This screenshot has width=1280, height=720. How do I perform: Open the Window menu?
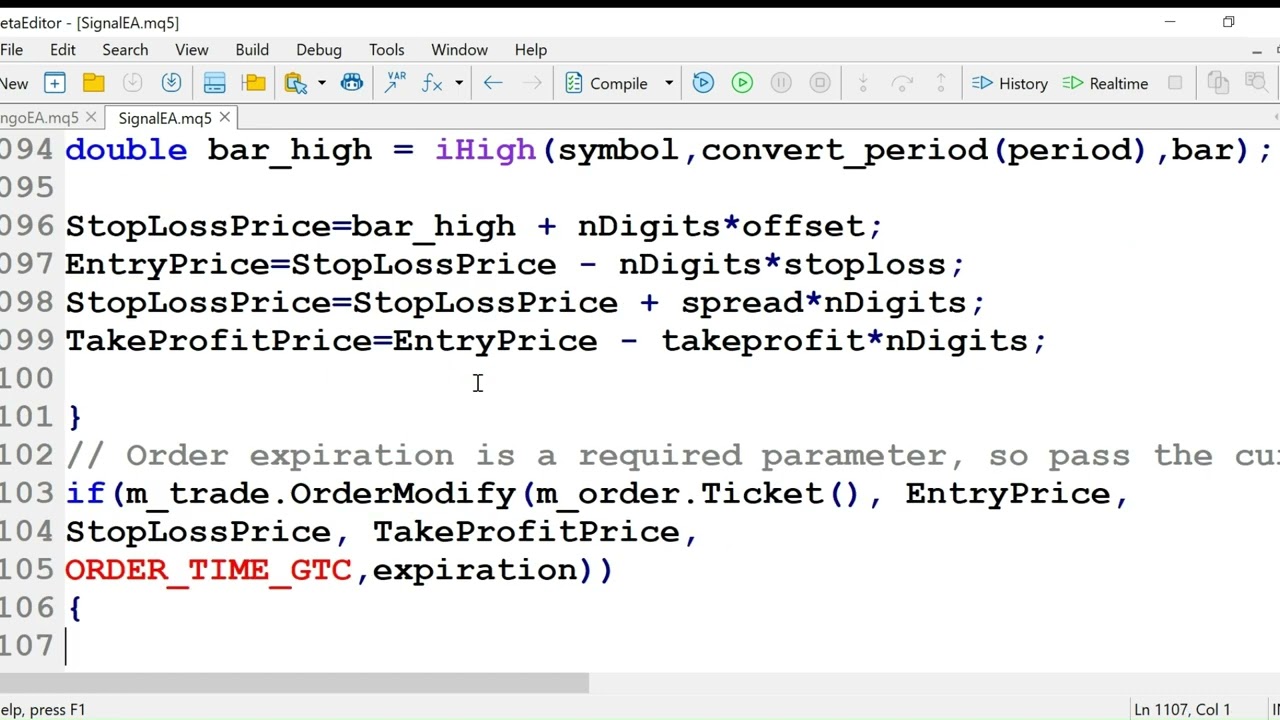pyautogui.click(x=459, y=49)
